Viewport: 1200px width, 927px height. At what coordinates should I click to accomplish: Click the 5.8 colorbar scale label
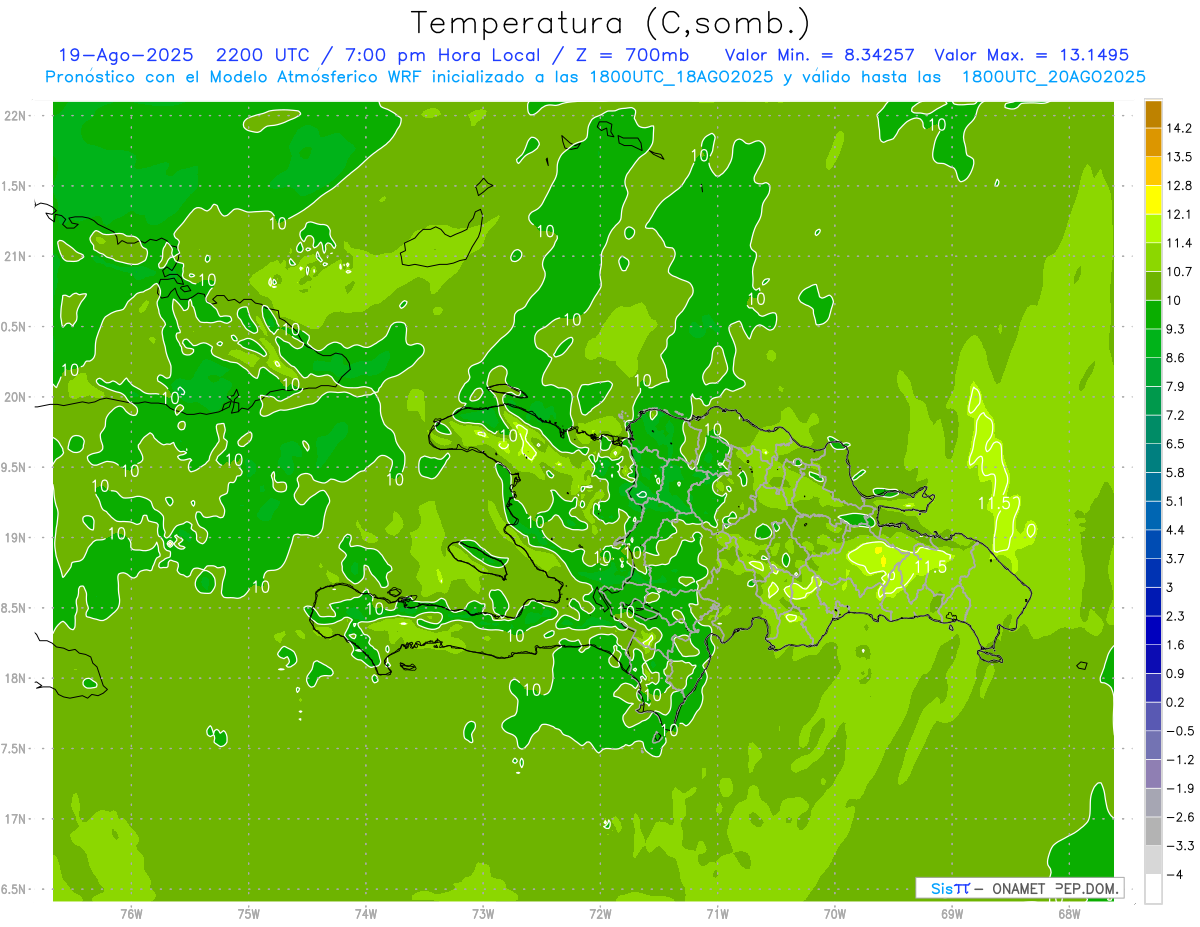(1175, 473)
